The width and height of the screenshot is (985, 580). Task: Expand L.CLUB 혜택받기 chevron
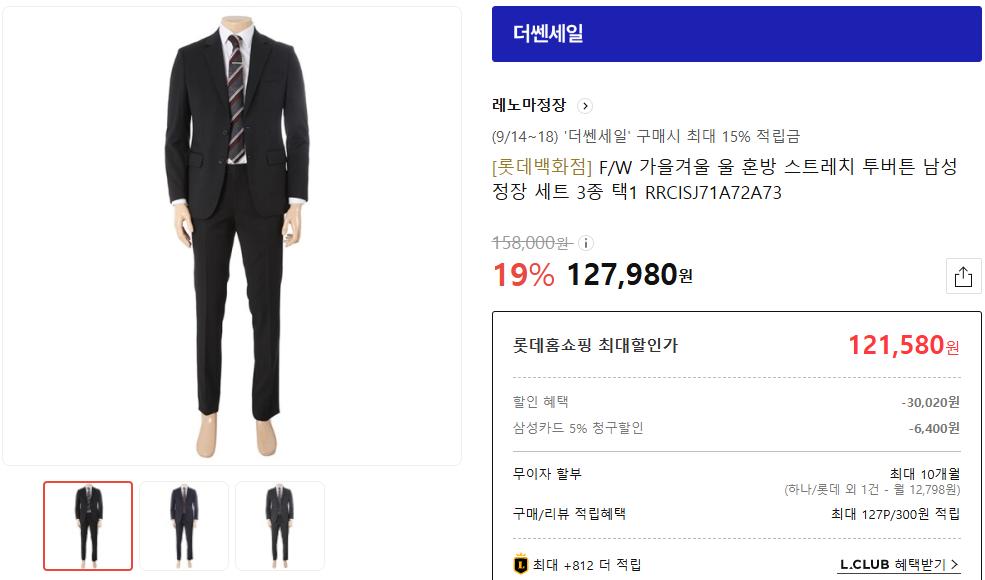pyautogui.click(x=955, y=564)
